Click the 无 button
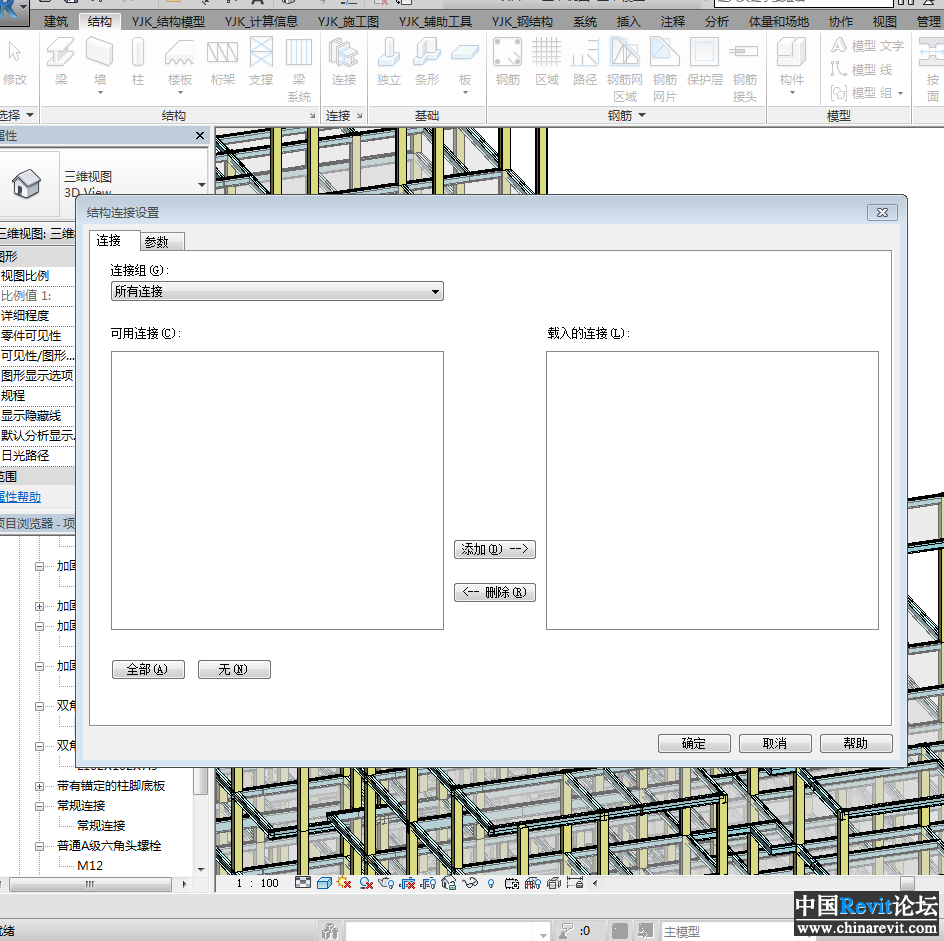Screen dimensions: 944x941 (234, 669)
